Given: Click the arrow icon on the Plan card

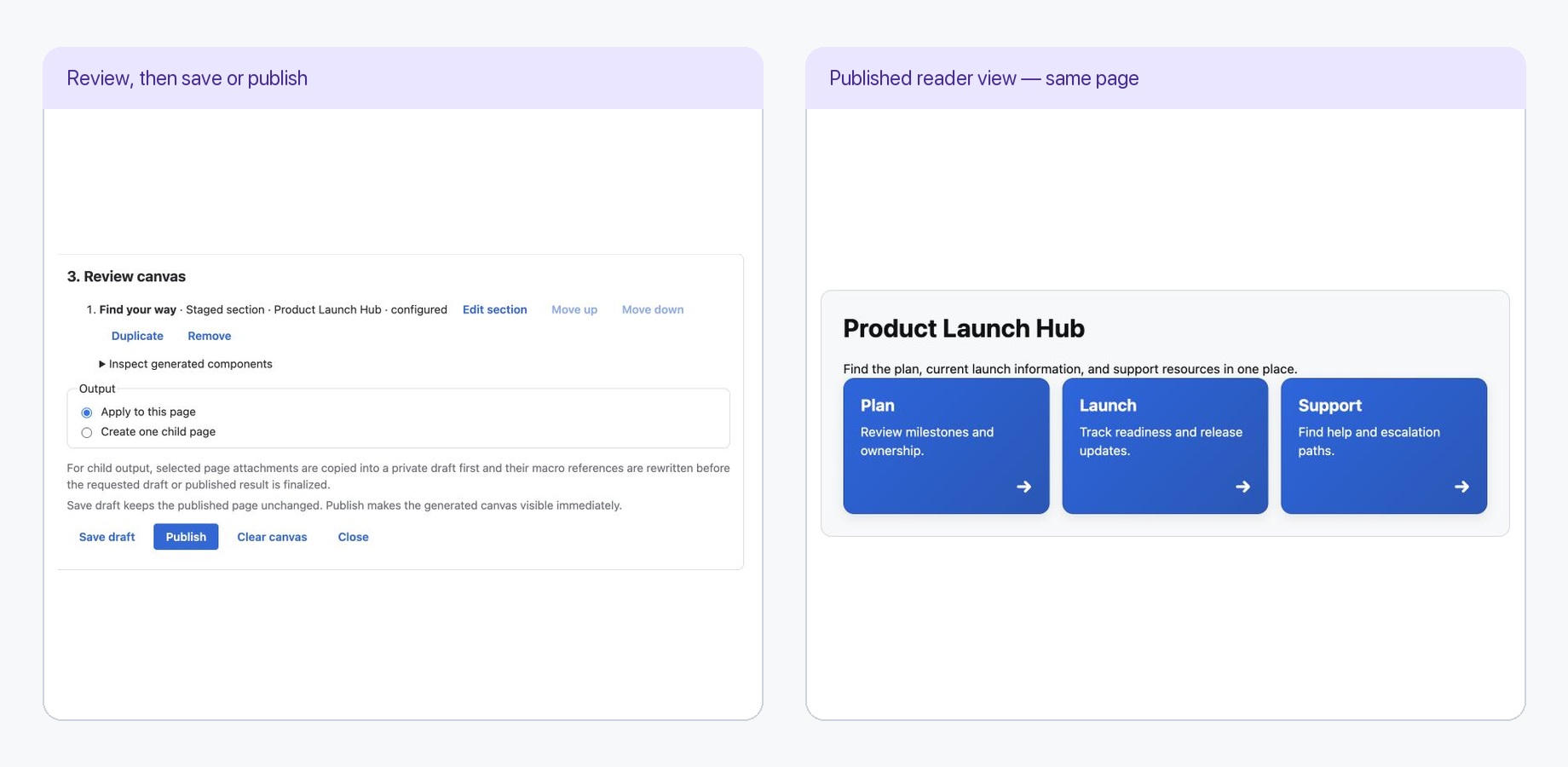Looking at the screenshot, I should (1023, 487).
